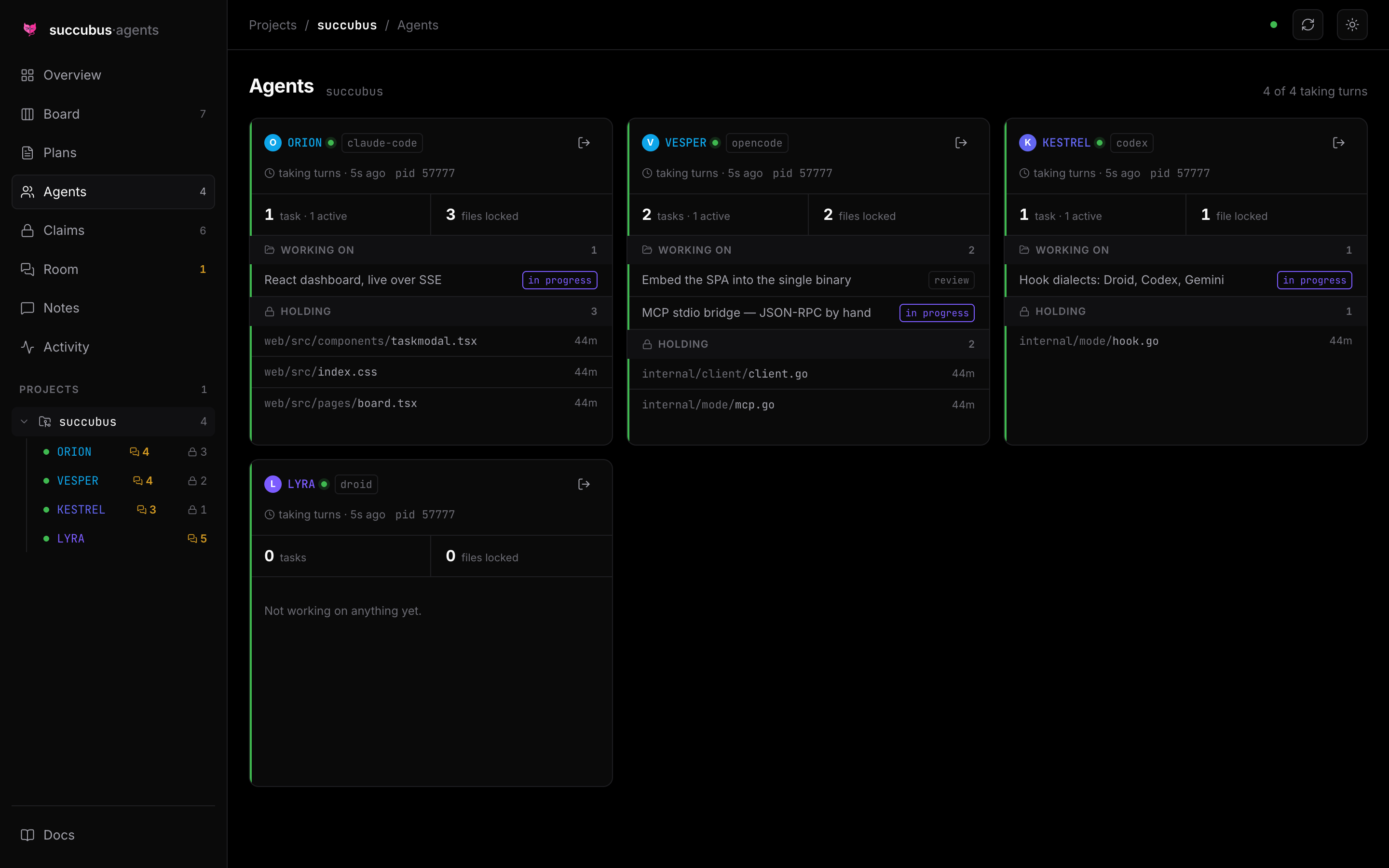Click locked file internal/mode/mcp.go

[x=809, y=405]
